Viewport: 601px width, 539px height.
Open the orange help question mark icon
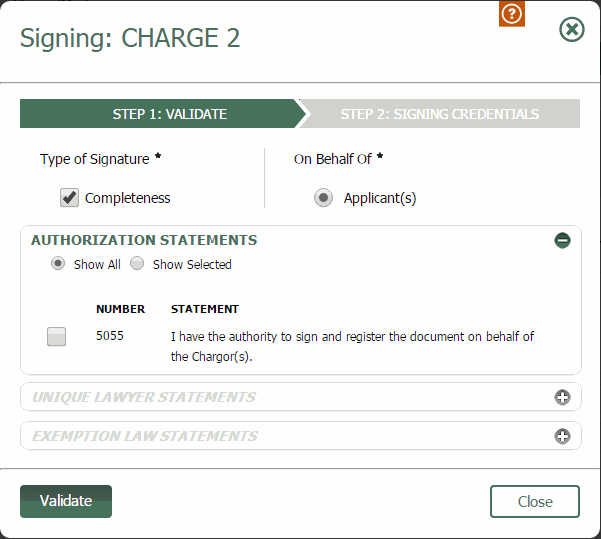(x=512, y=14)
